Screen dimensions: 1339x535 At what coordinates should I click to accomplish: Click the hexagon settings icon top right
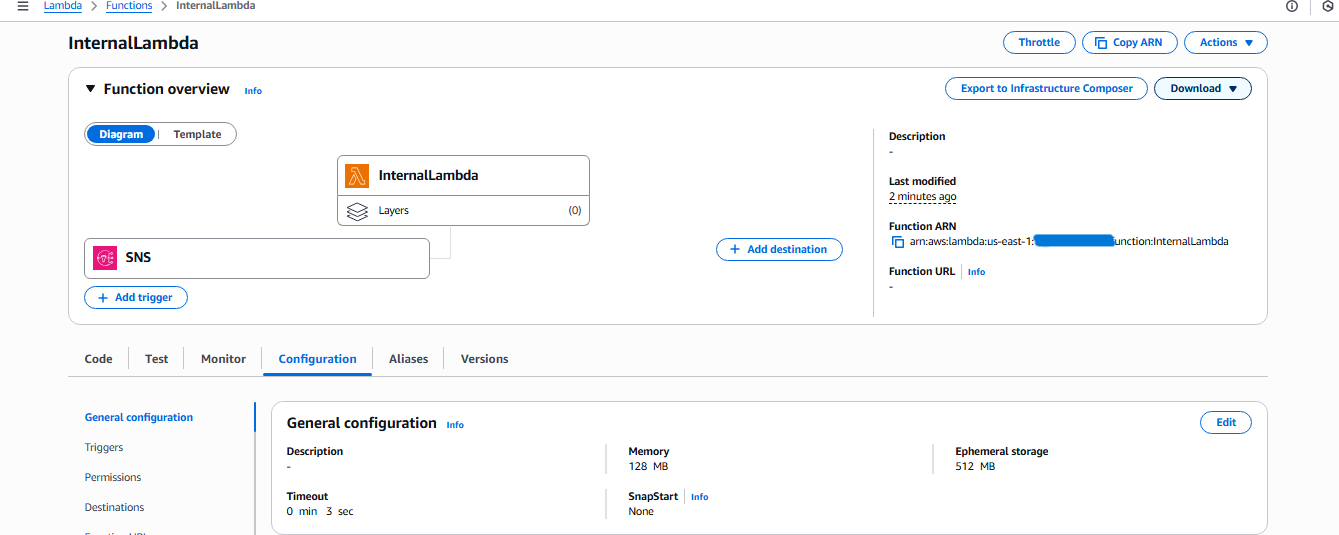[x=1328, y=6]
